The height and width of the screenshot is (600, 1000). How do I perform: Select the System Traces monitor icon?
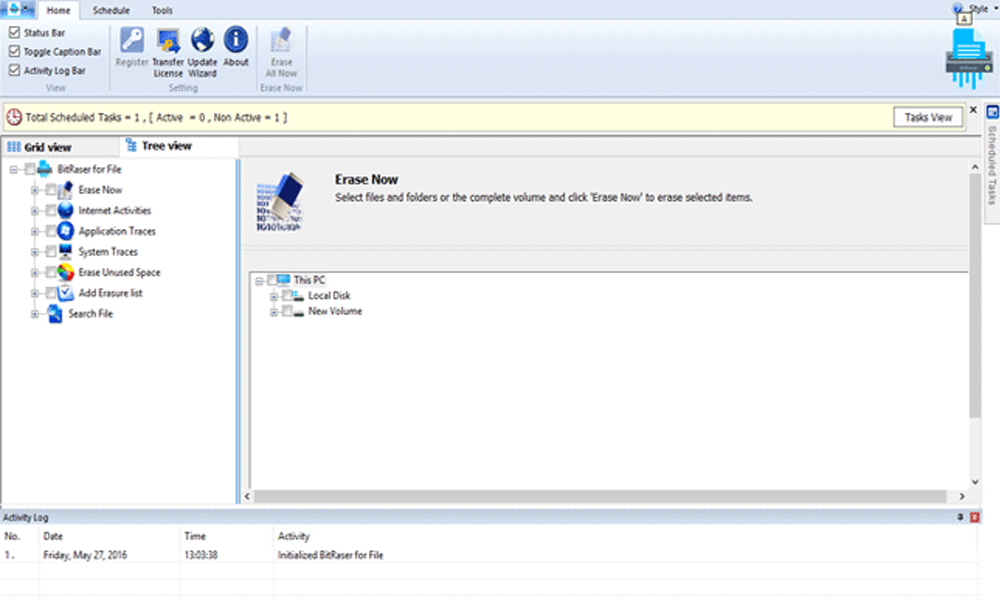(66, 251)
